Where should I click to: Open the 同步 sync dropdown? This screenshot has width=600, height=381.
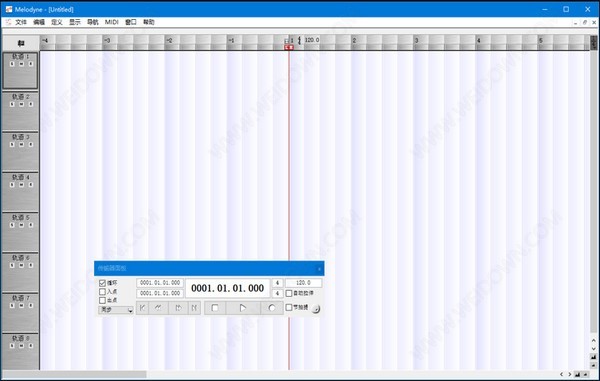[116, 310]
